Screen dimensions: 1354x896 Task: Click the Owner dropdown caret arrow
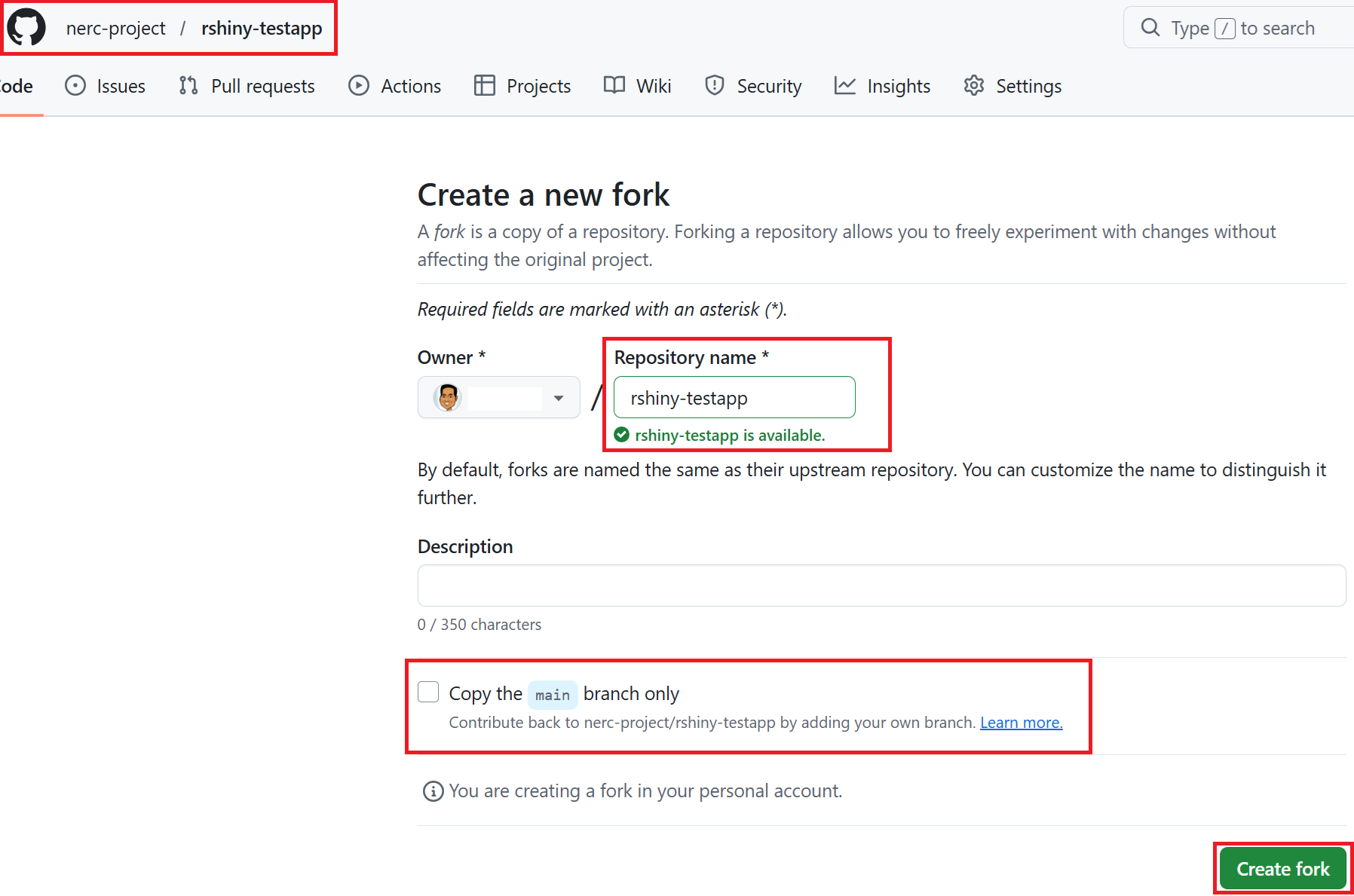pyautogui.click(x=559, y=398)
